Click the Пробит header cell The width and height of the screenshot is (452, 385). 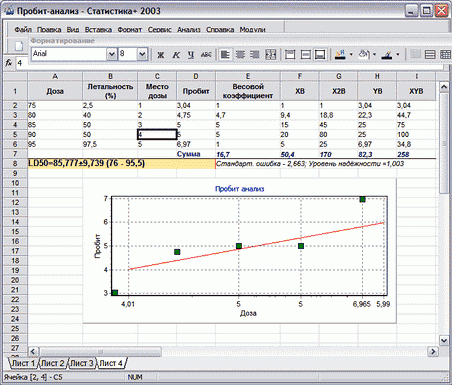click(196, 91)
